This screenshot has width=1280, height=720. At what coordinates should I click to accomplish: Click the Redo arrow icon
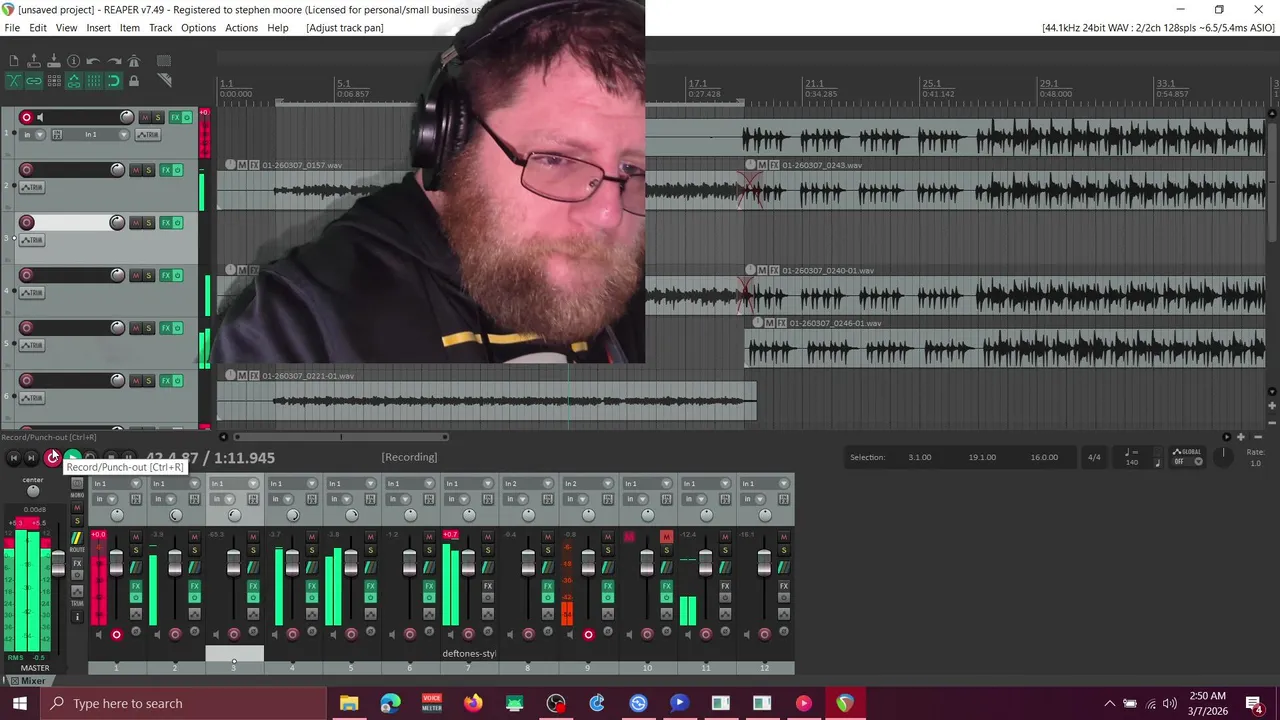click(x=114, y=61)
